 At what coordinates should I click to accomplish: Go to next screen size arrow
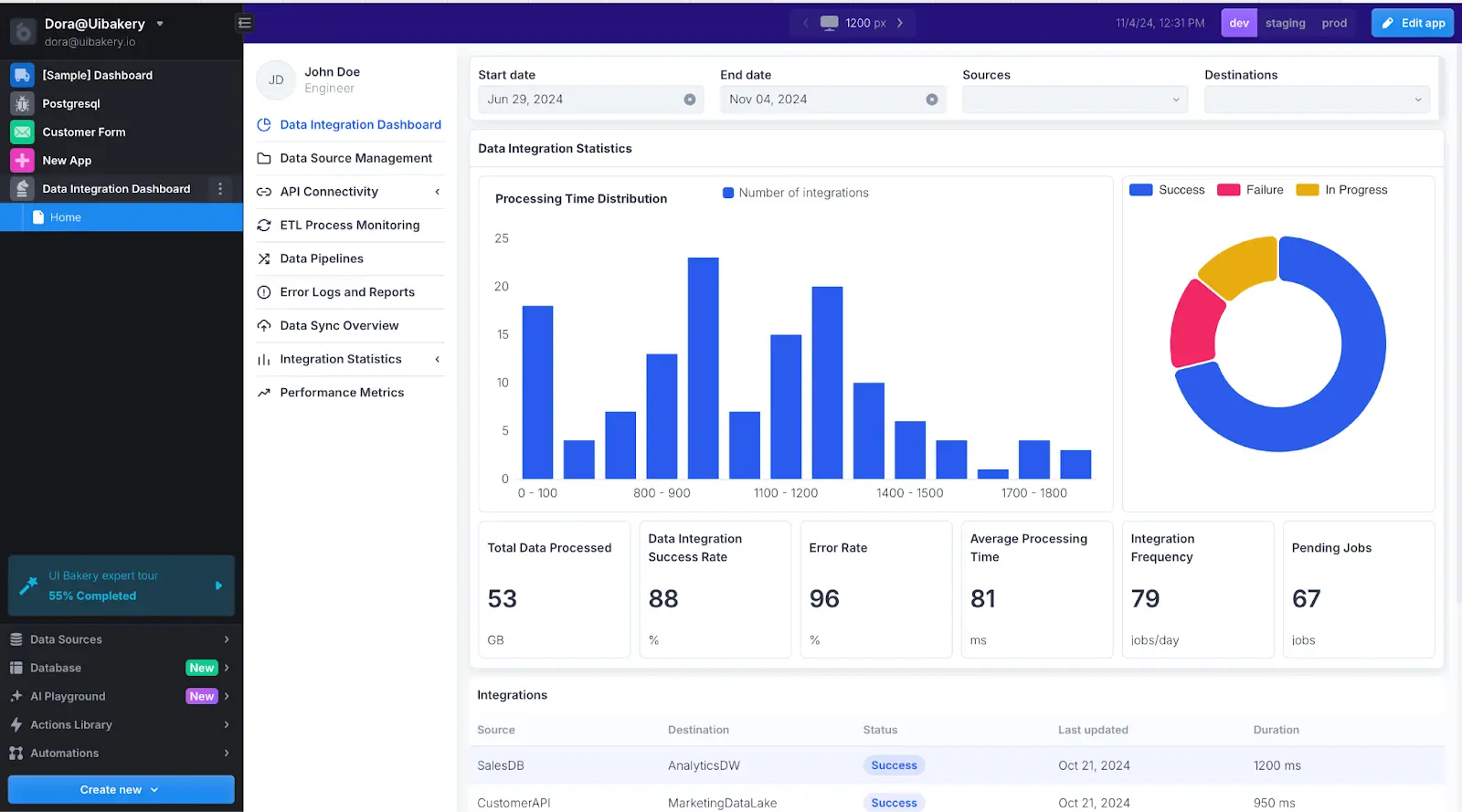point(900,23)
